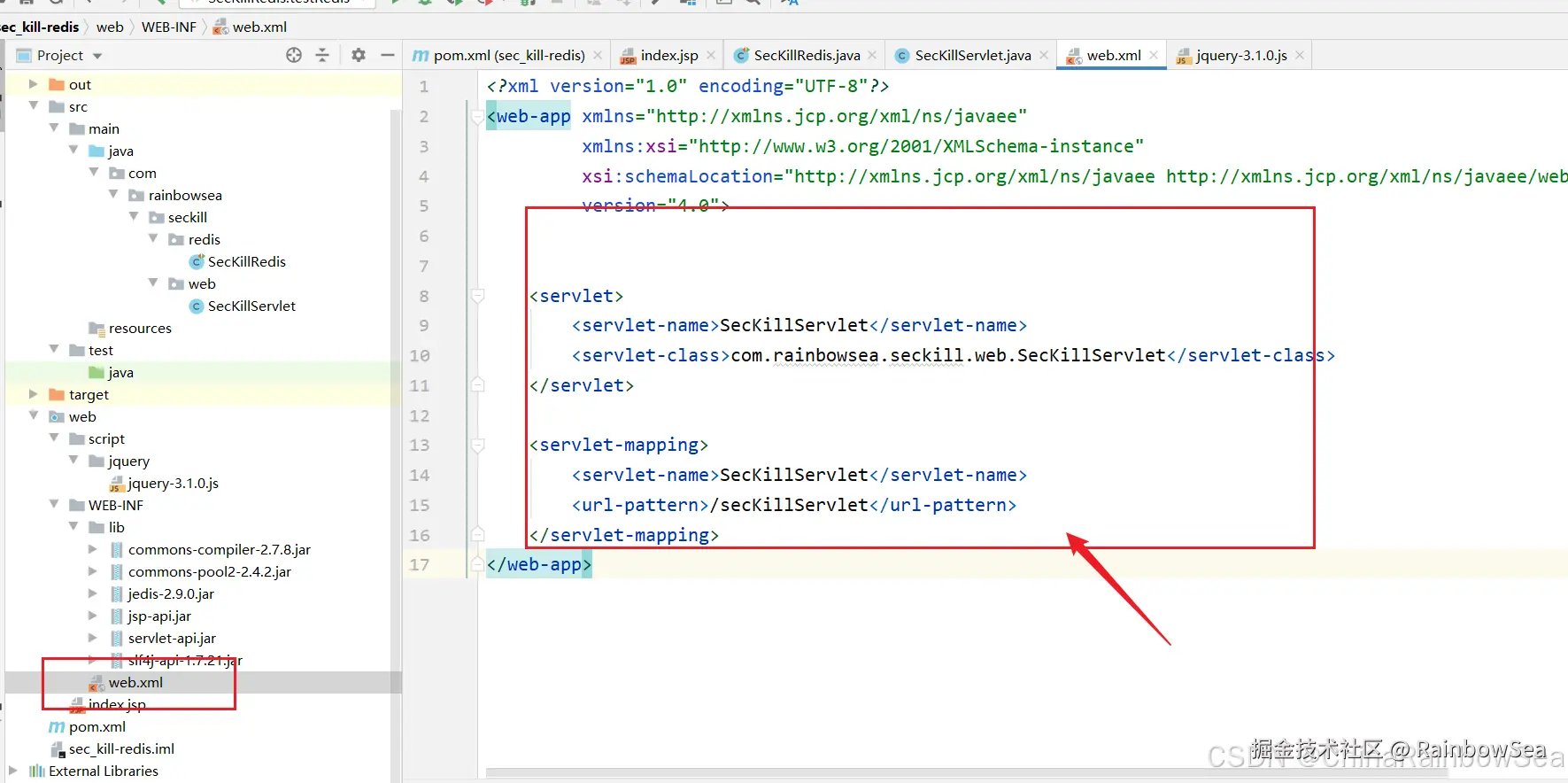Close the jquery-3.1.0.js tab

tap(1300, 55)
